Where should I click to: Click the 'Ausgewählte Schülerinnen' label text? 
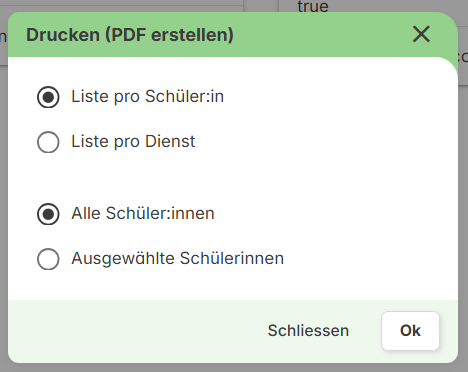(177, 259)
